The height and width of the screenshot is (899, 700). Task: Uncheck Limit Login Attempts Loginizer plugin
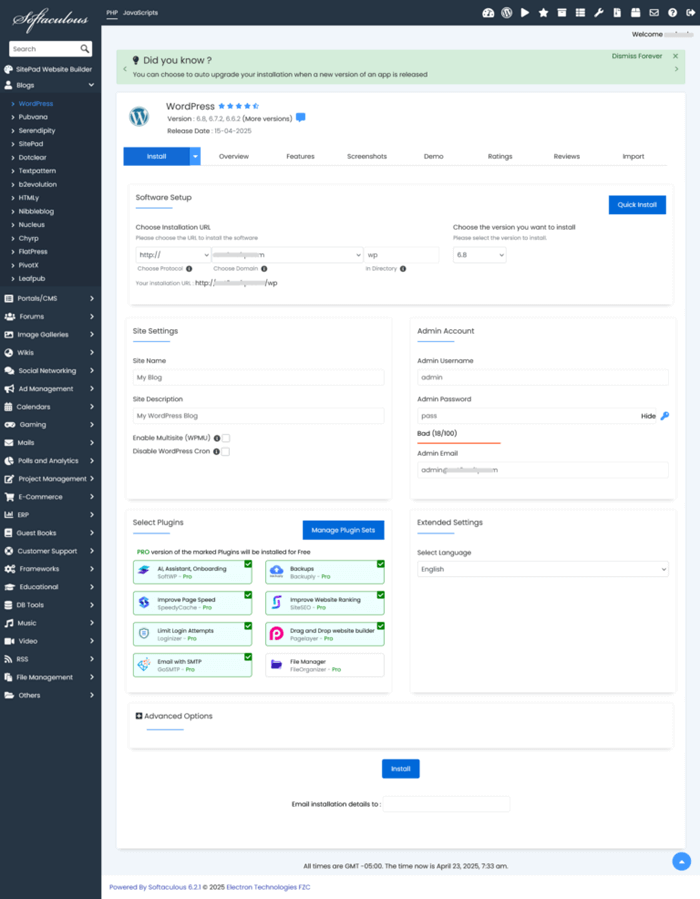[x=248, y=626]
